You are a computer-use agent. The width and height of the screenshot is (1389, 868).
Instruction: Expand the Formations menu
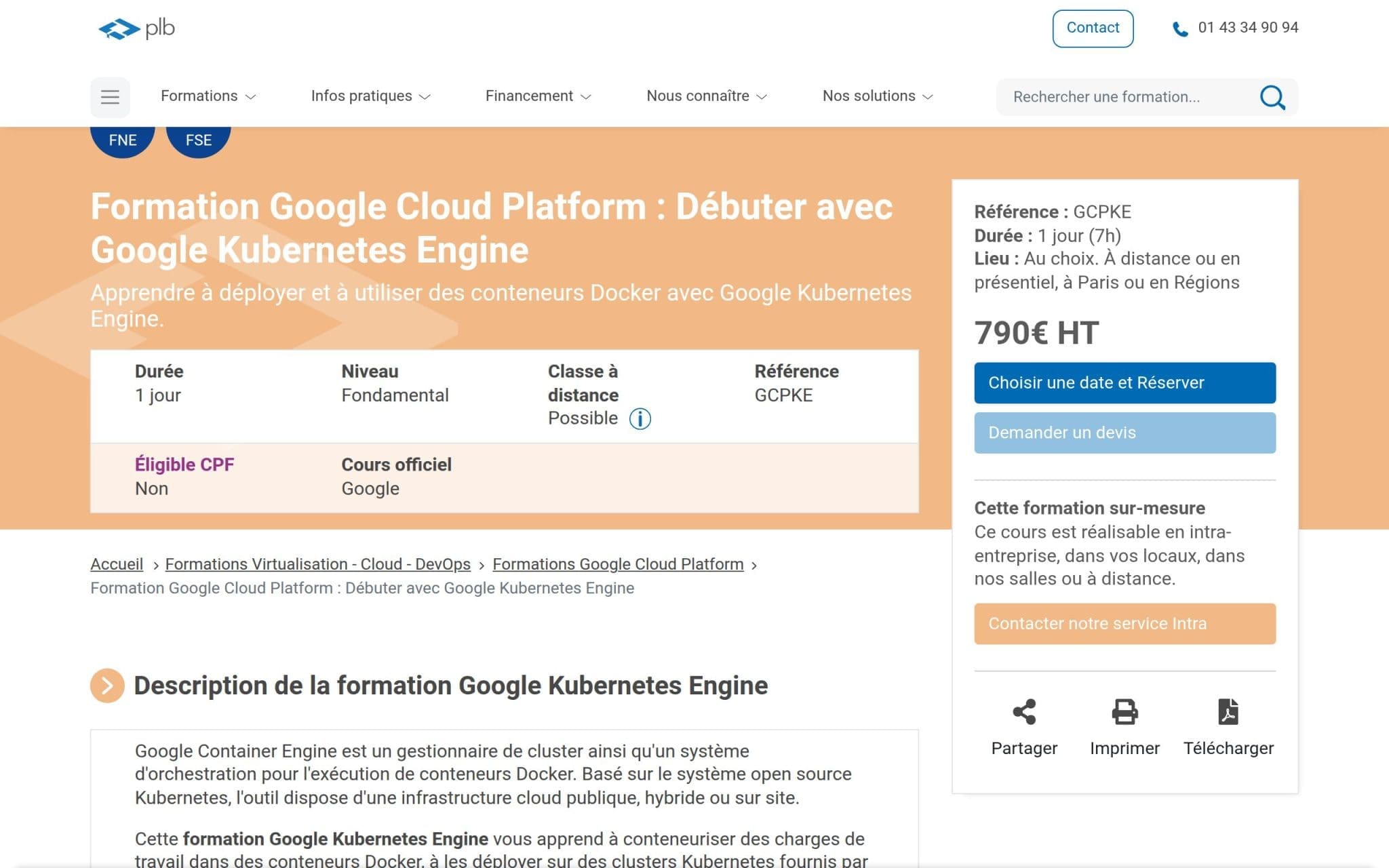point(208,96)
